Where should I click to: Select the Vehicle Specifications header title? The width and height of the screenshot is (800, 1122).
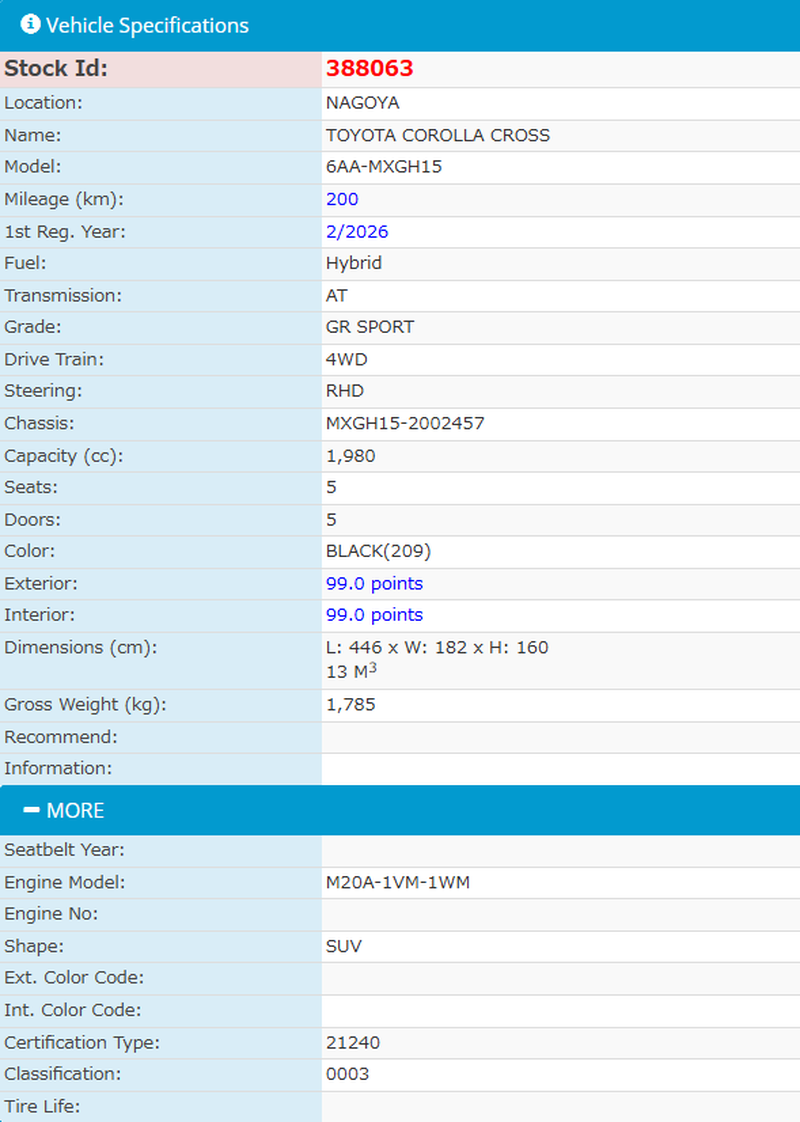coord(147,25)
